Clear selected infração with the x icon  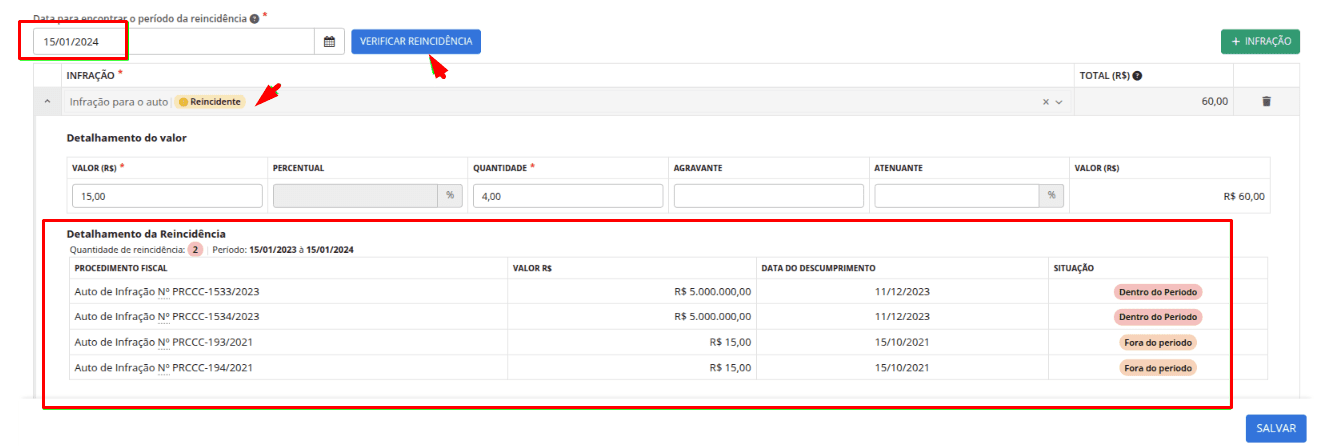pyautogui.click(x=1046, y=102)
